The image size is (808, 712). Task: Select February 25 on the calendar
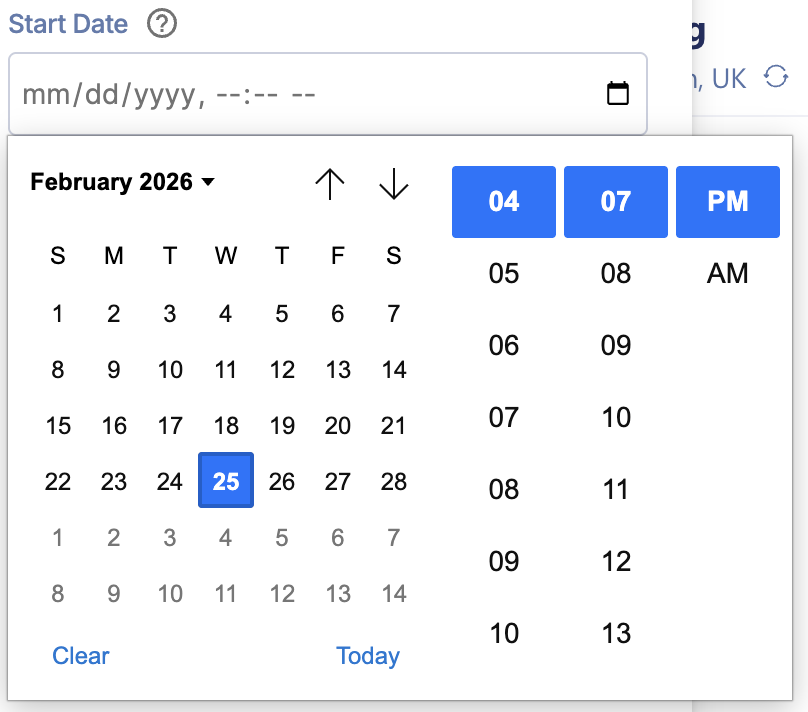226,481
